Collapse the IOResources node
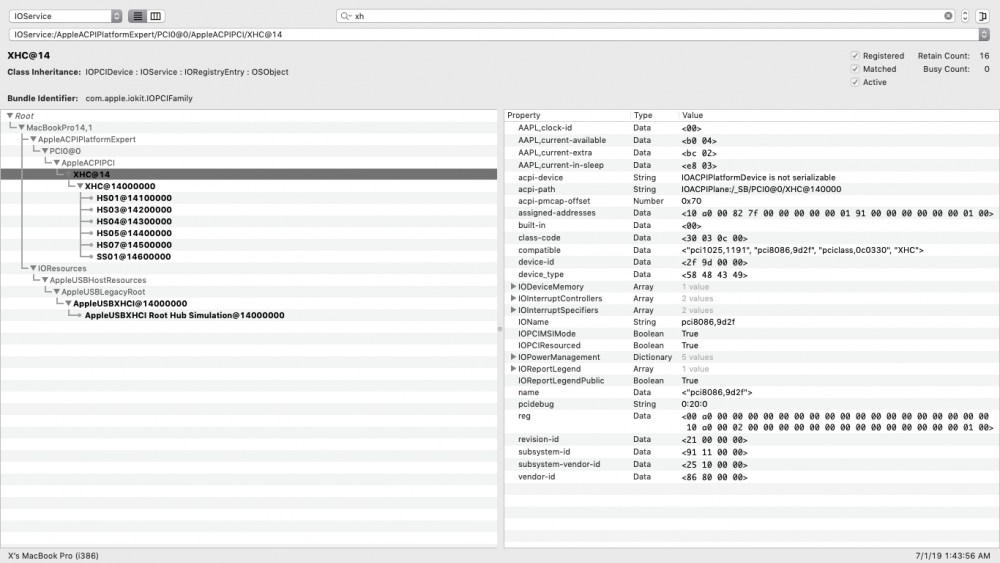Screen dimensions: 1000x563 click(x=33, y=268)
